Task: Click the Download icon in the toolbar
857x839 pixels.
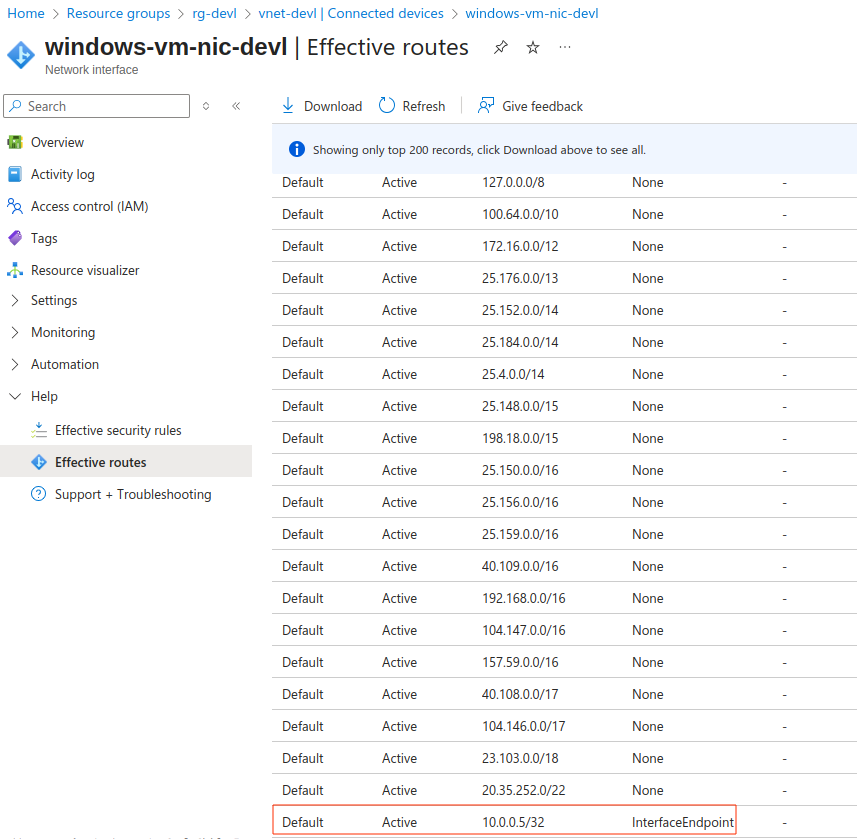Action: point(288,106)
